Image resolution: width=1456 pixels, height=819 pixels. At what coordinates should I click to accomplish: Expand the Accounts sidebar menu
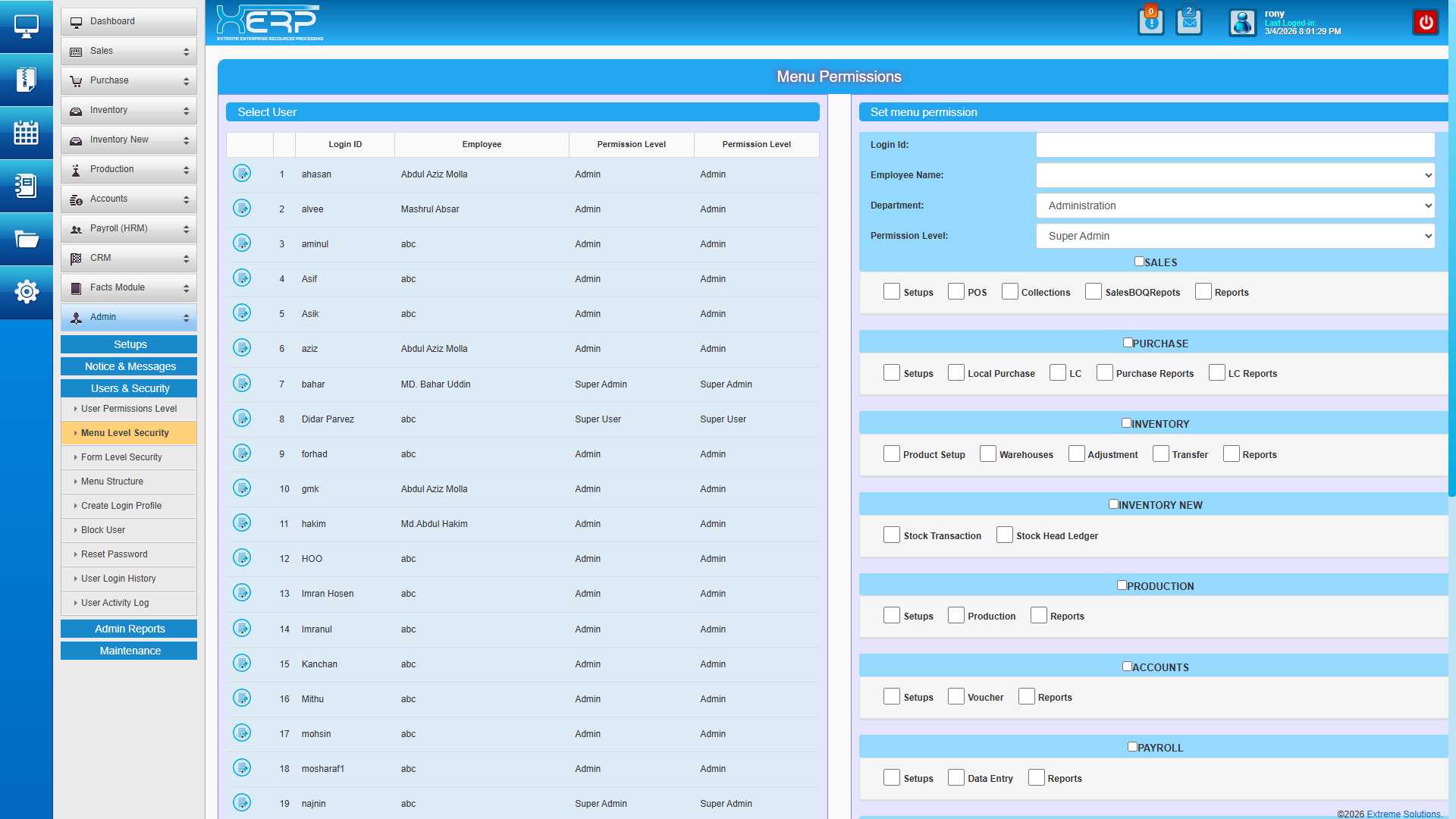[x=129, y=199]
